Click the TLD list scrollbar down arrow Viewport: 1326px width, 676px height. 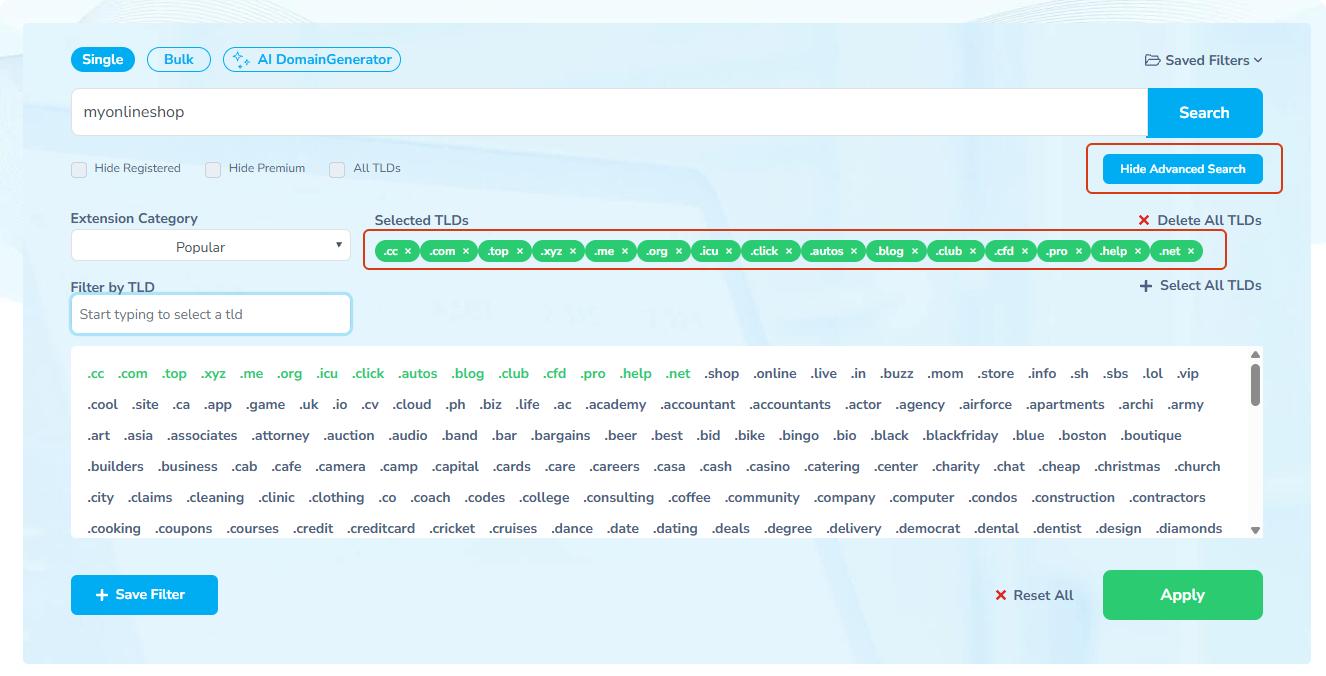(1255, 530)
